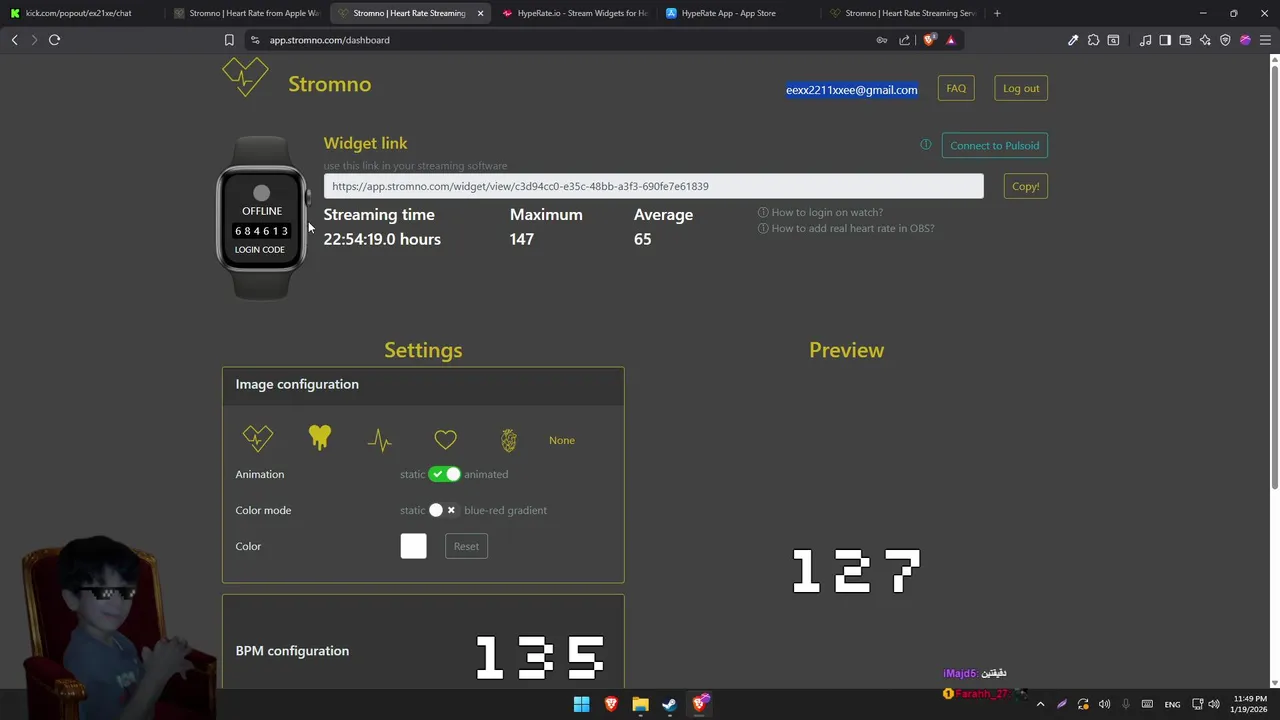Click the Average value 65

click(642, 239)
